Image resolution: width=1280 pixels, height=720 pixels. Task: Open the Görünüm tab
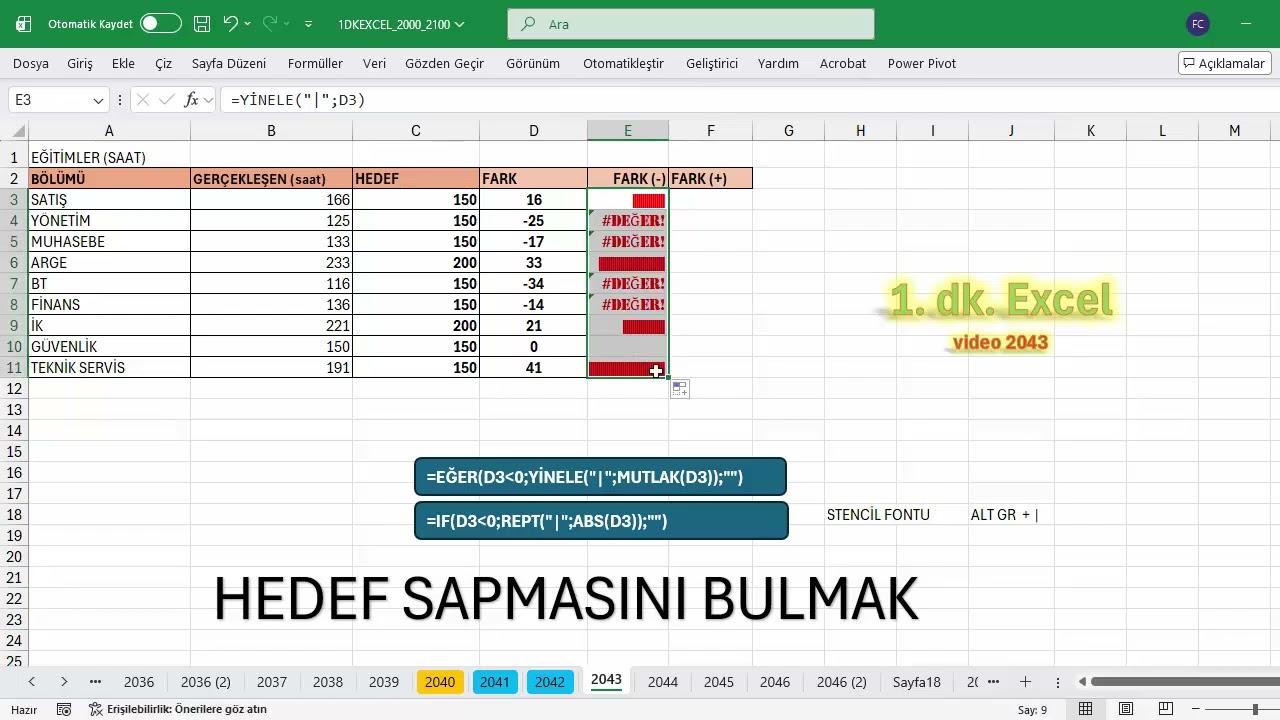(x=533, y=63)
